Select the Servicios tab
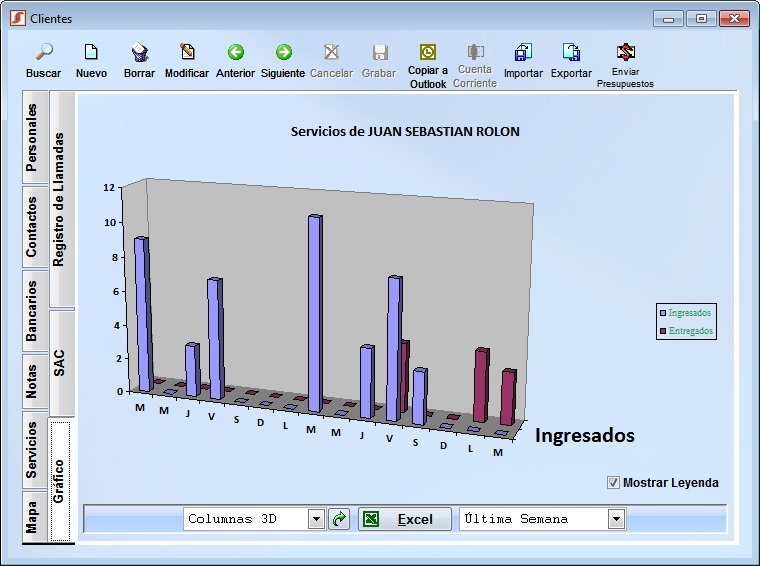Screen dimensions: 760x566 pos(32,449)
